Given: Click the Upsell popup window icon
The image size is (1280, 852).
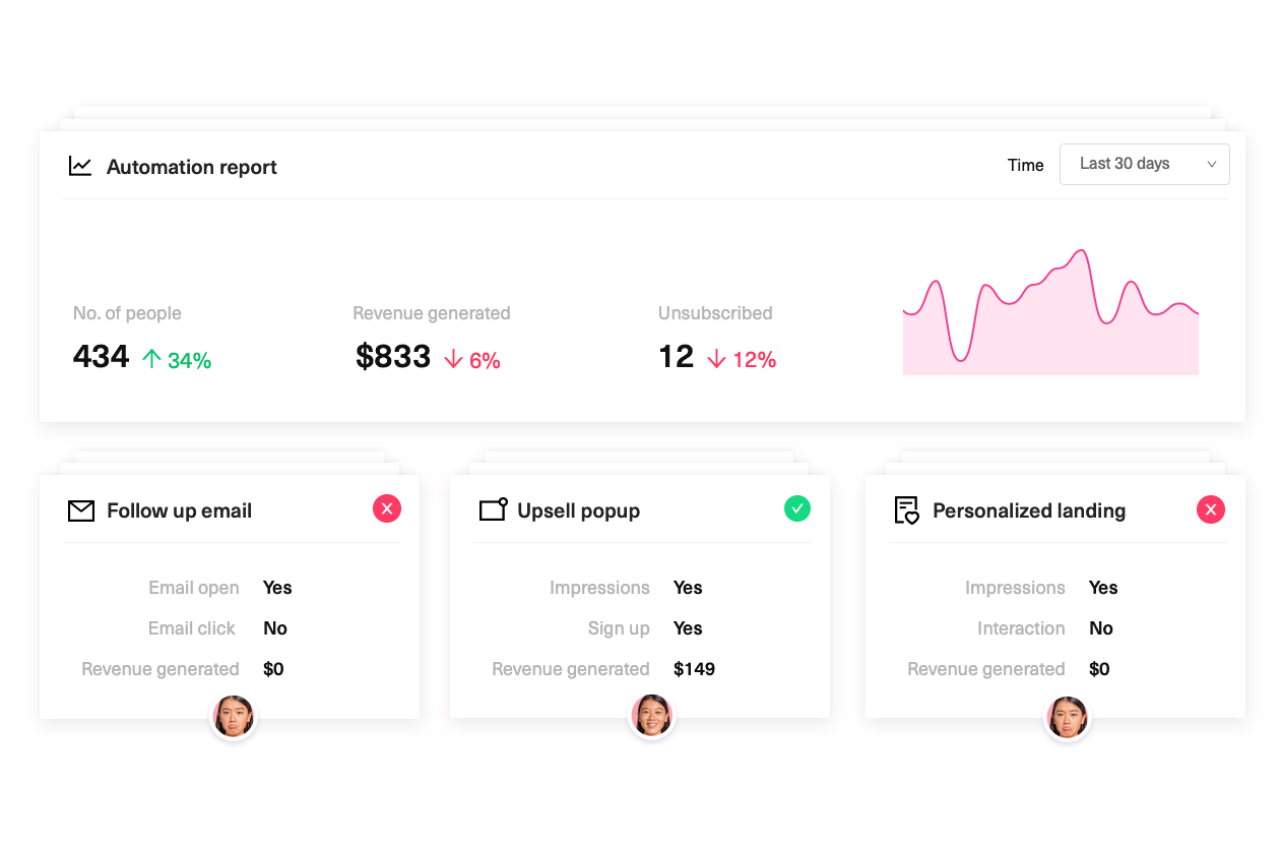Looking at the screenshot, I should point(493,510).
